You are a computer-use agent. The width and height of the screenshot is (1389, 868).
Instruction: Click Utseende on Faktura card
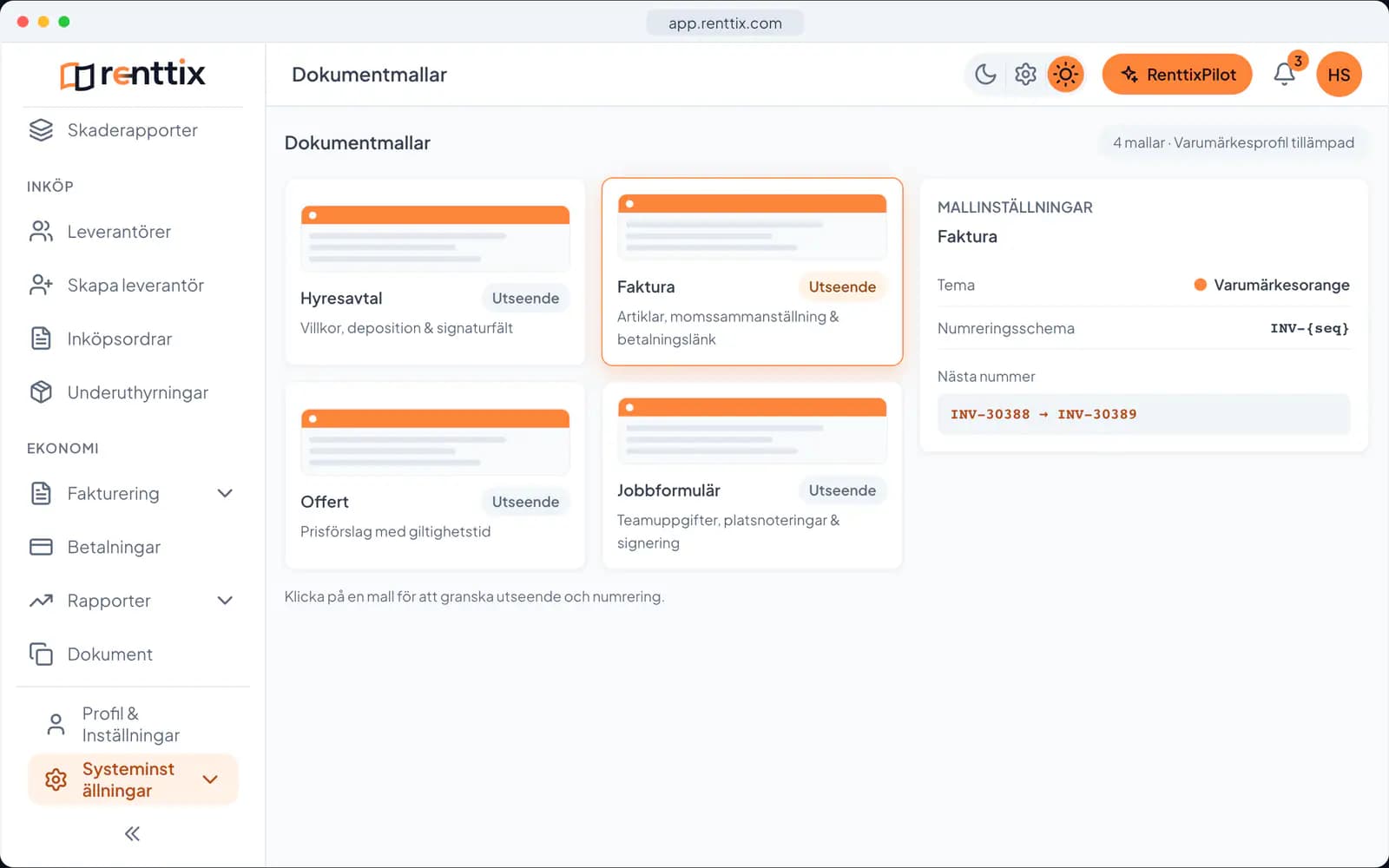click(842, 286)
